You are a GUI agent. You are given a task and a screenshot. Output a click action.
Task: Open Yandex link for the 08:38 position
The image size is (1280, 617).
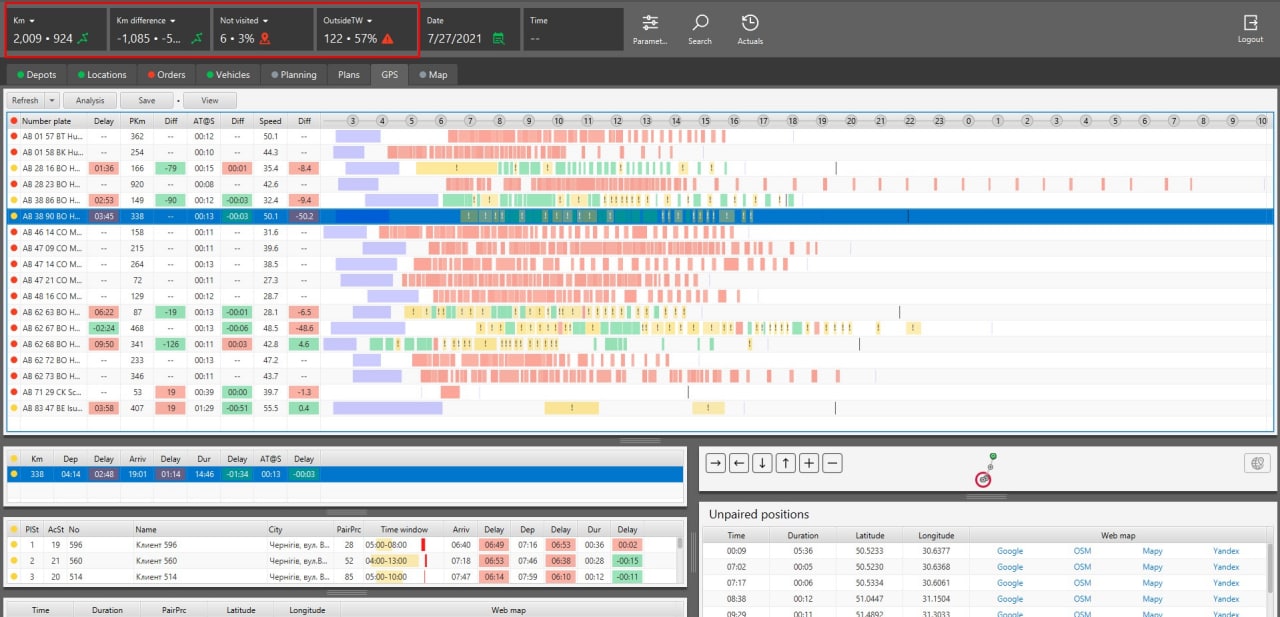point(1226,599)
